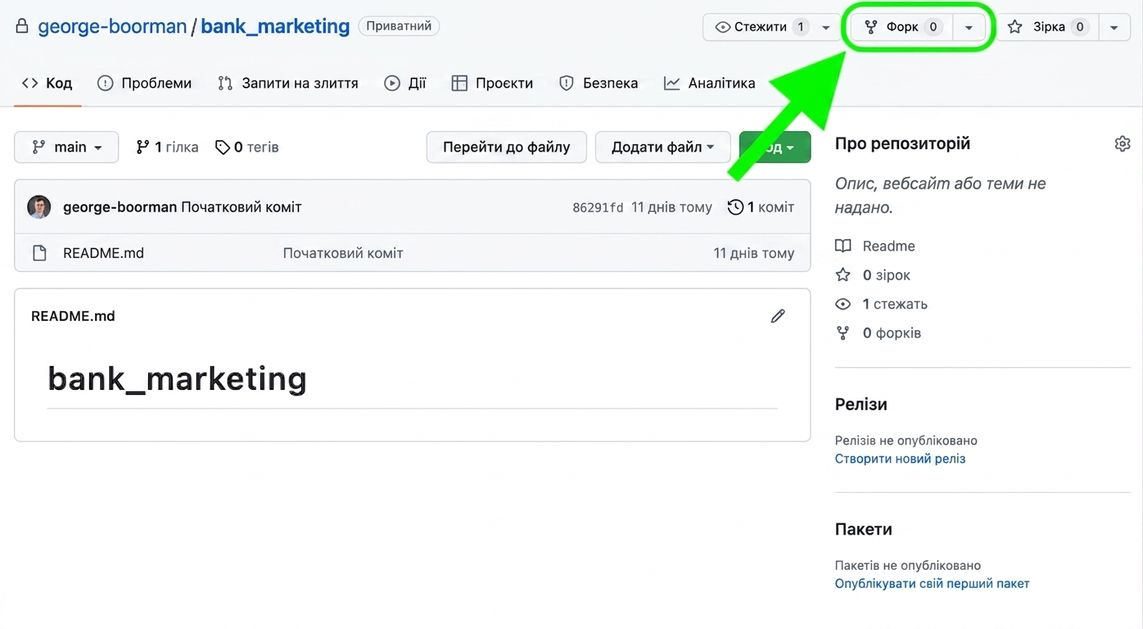The image size is (1143, 629).
Task: Open the george-boorman owner link
Action: (112, 26)
